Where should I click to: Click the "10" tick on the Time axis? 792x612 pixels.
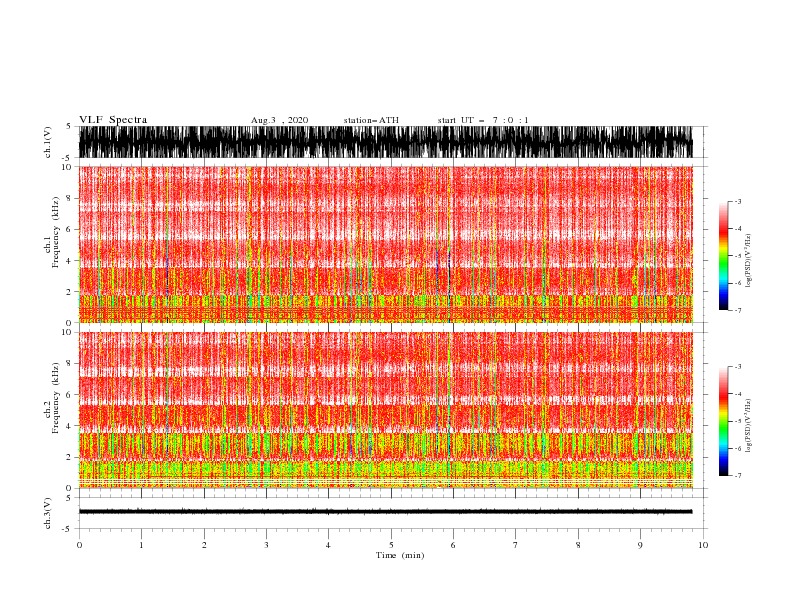click(703, 545)
